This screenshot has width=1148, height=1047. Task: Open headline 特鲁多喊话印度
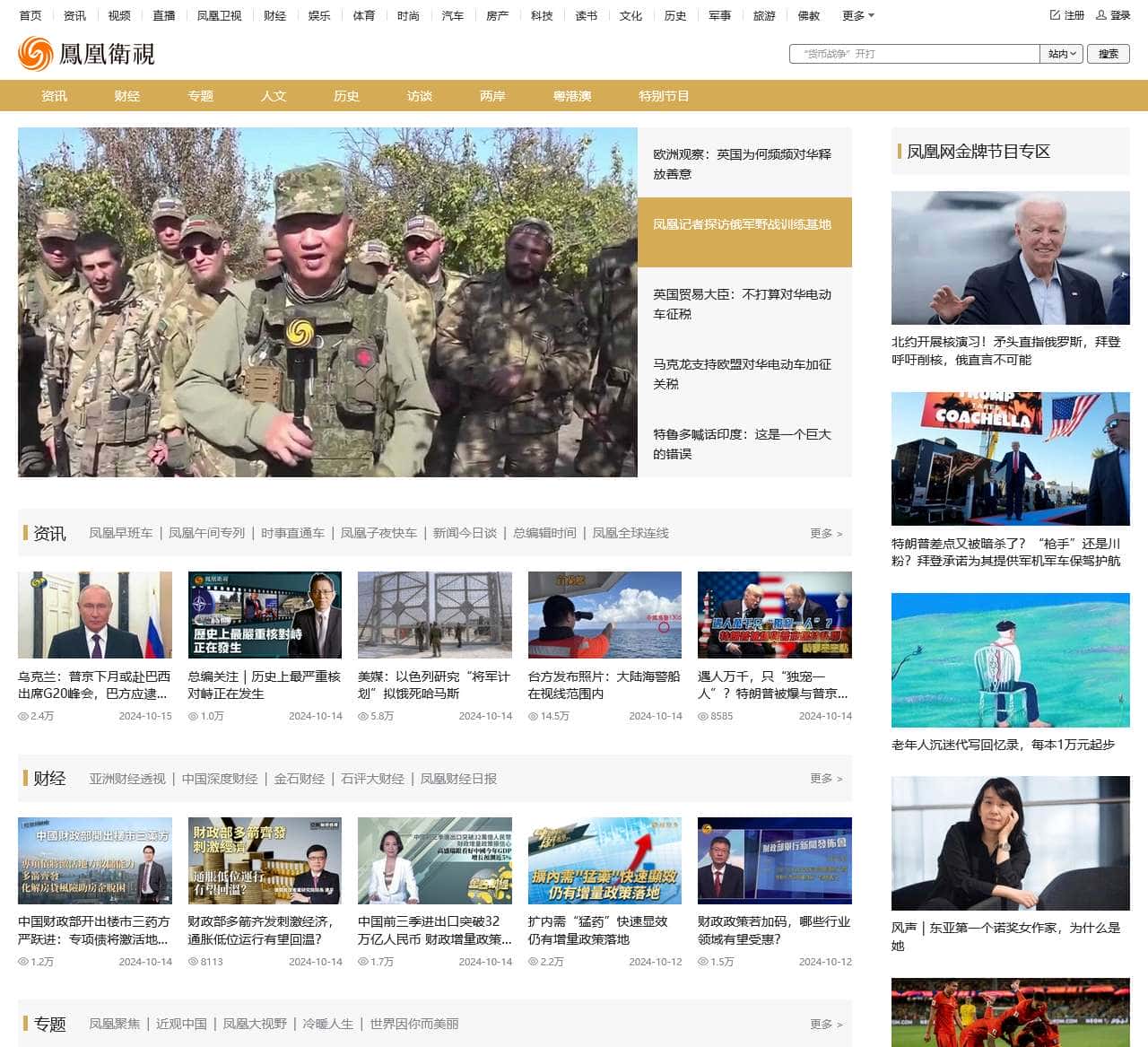(x=742, y=443)
